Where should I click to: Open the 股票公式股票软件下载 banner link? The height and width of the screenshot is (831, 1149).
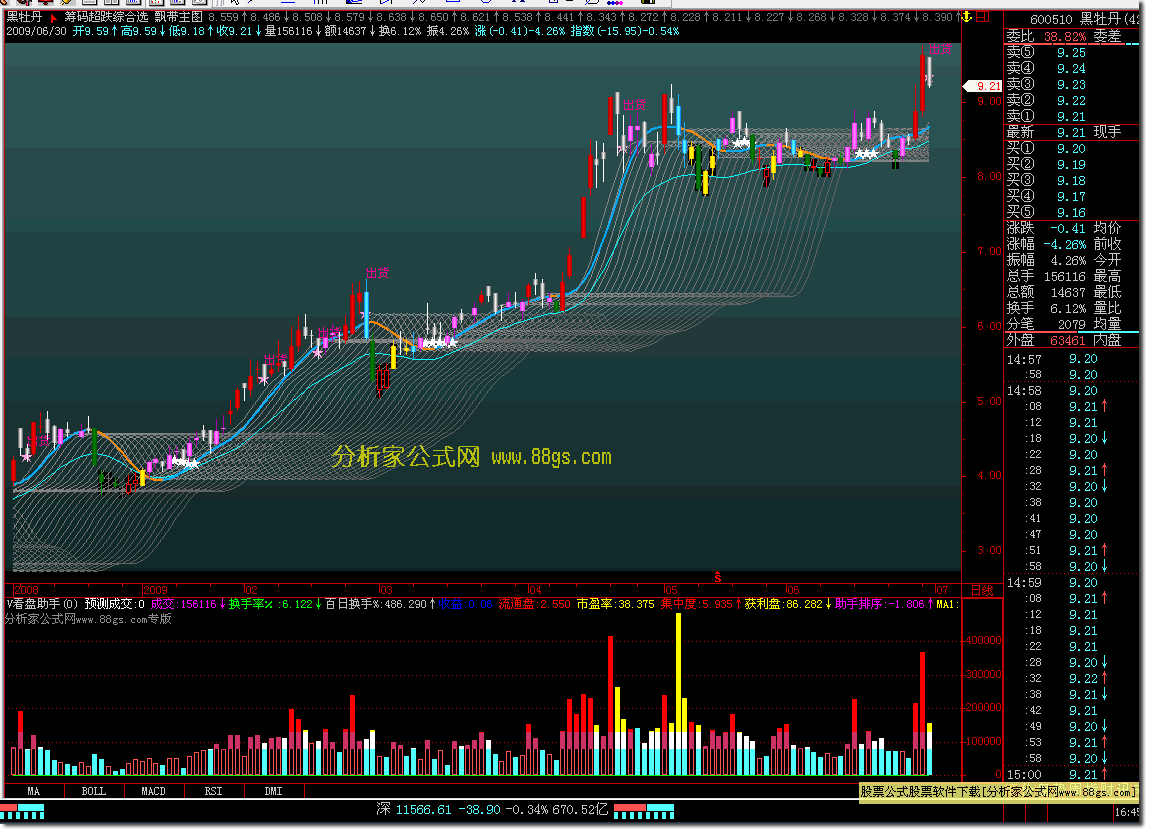[x=998, y=791]
